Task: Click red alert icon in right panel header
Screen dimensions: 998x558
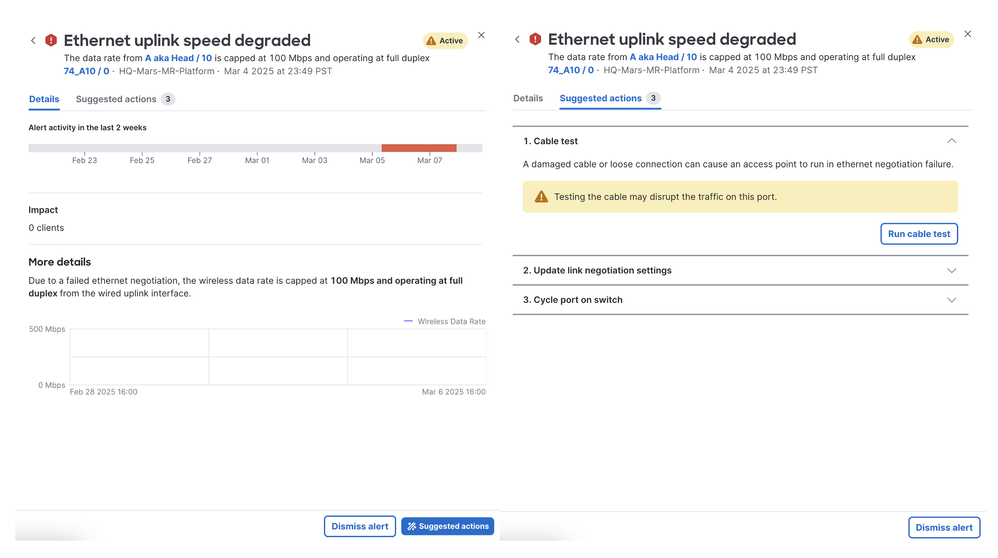Action: [535, 40]
